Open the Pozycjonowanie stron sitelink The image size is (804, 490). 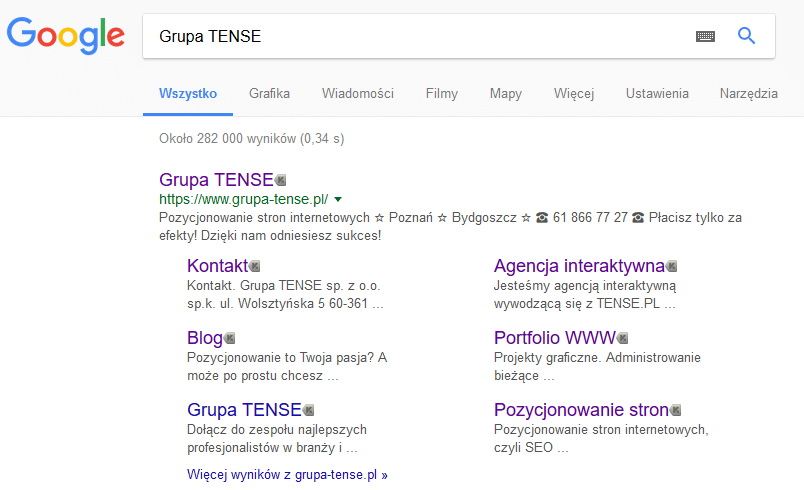[581, 410]
